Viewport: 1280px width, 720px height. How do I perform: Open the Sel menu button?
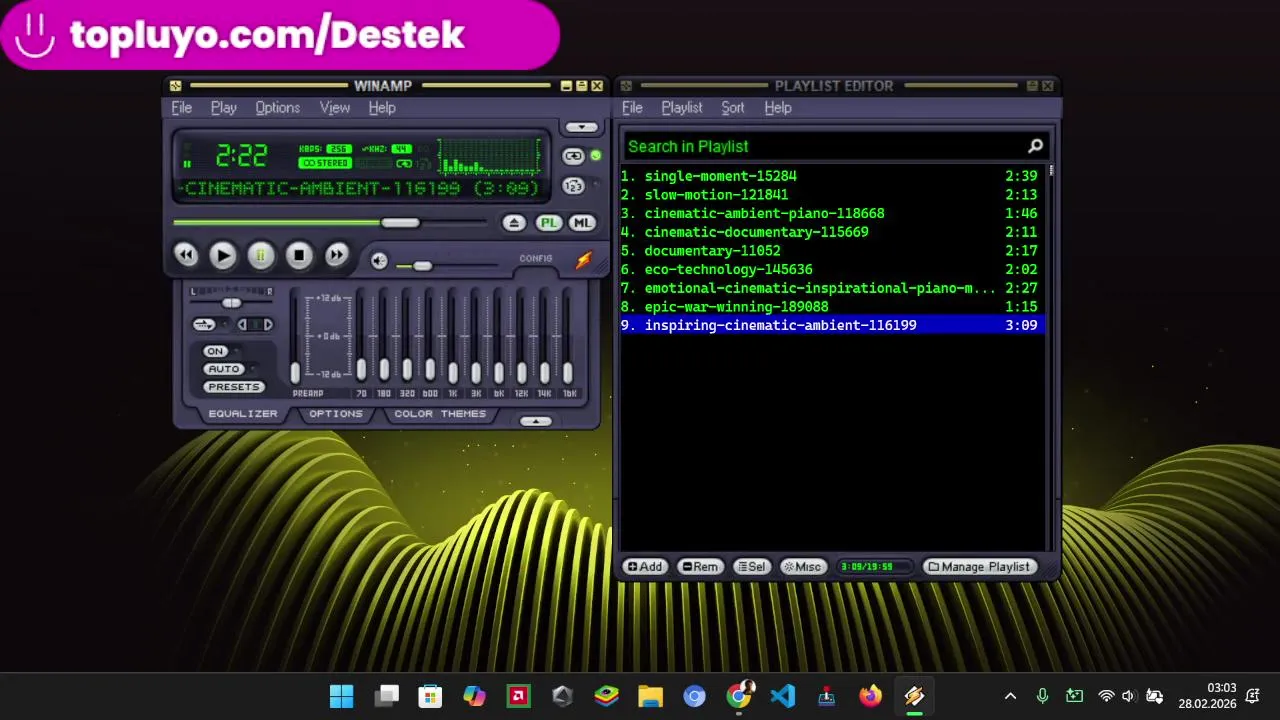751,567
